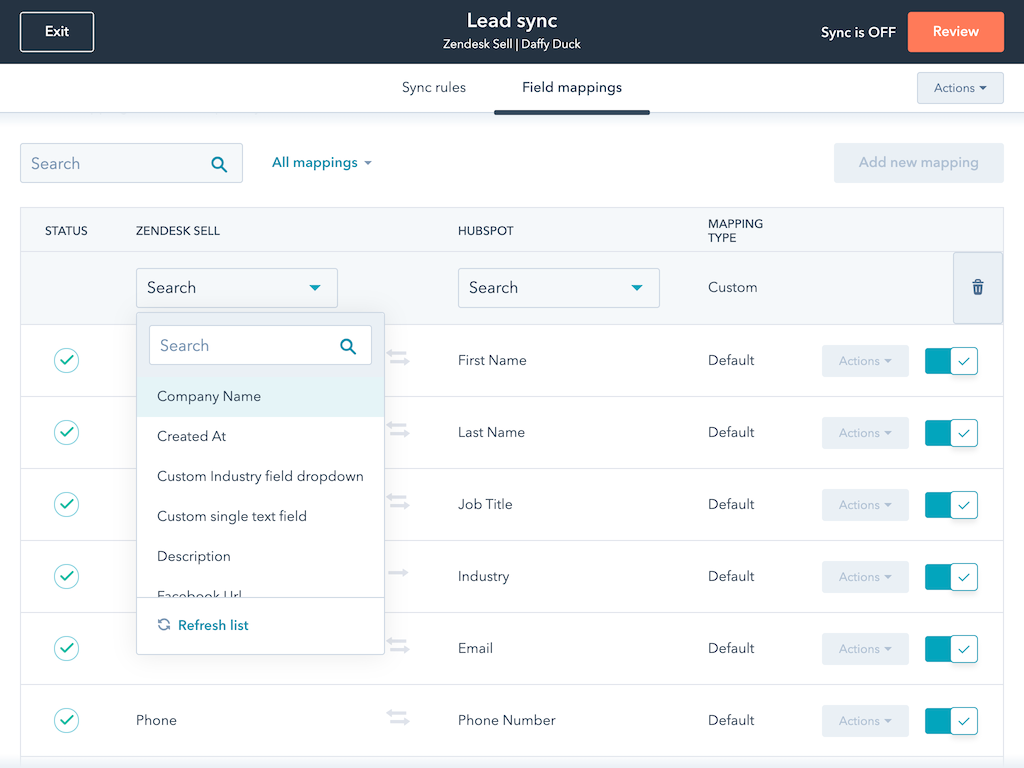
Task: Disable the toggle on the First Name mapping
Action: [950, 360]
